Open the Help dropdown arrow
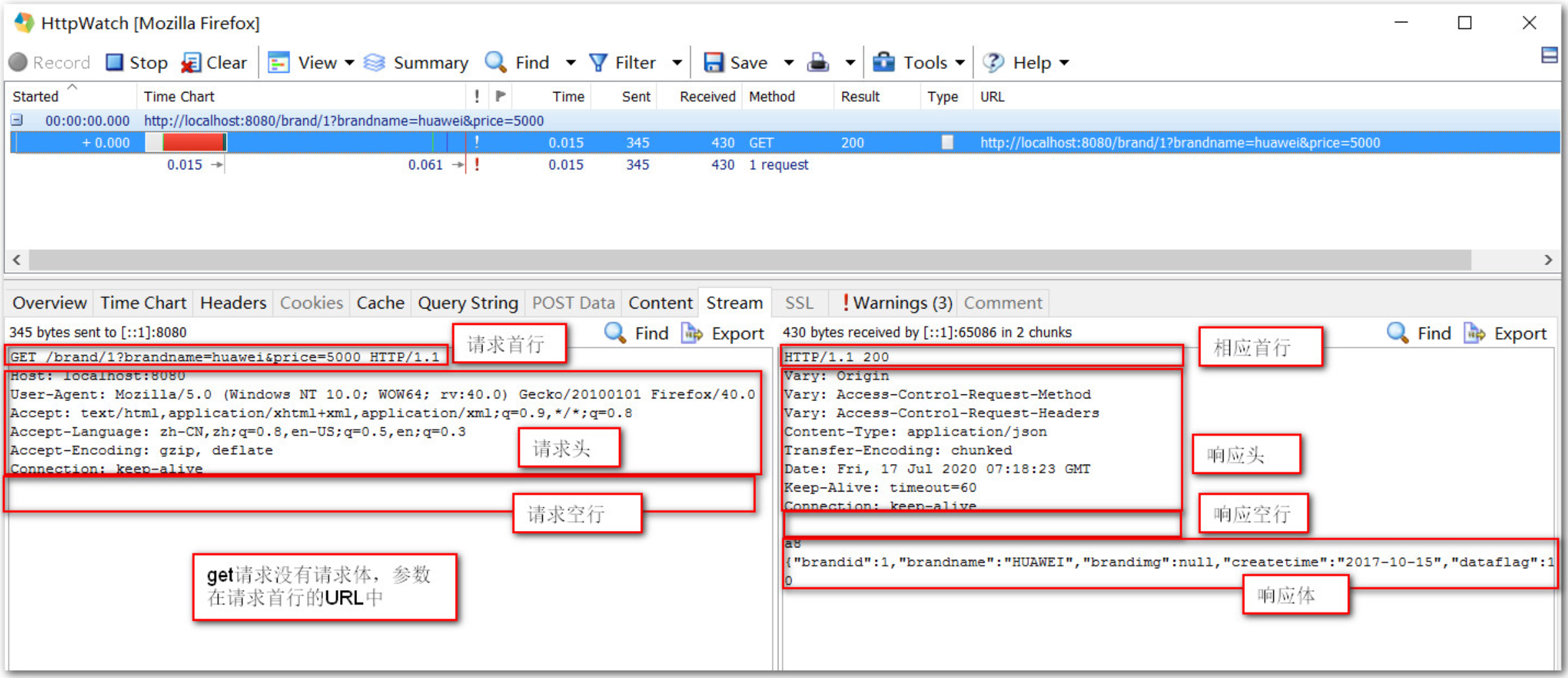The width and height of the screenshot is (1568, 678). point(1065,63)
